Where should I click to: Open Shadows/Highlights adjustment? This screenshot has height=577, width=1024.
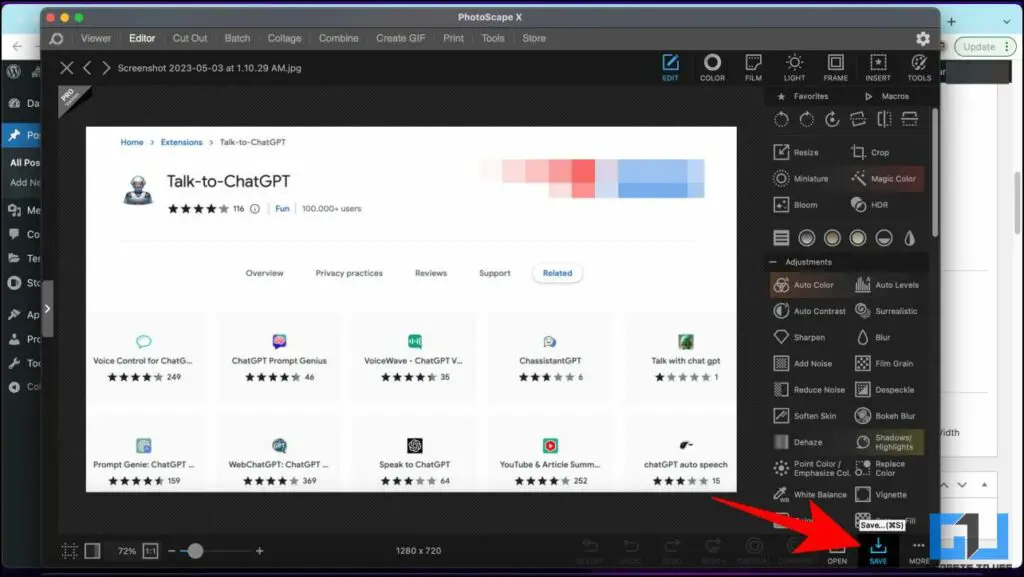[x=887, y=442]
